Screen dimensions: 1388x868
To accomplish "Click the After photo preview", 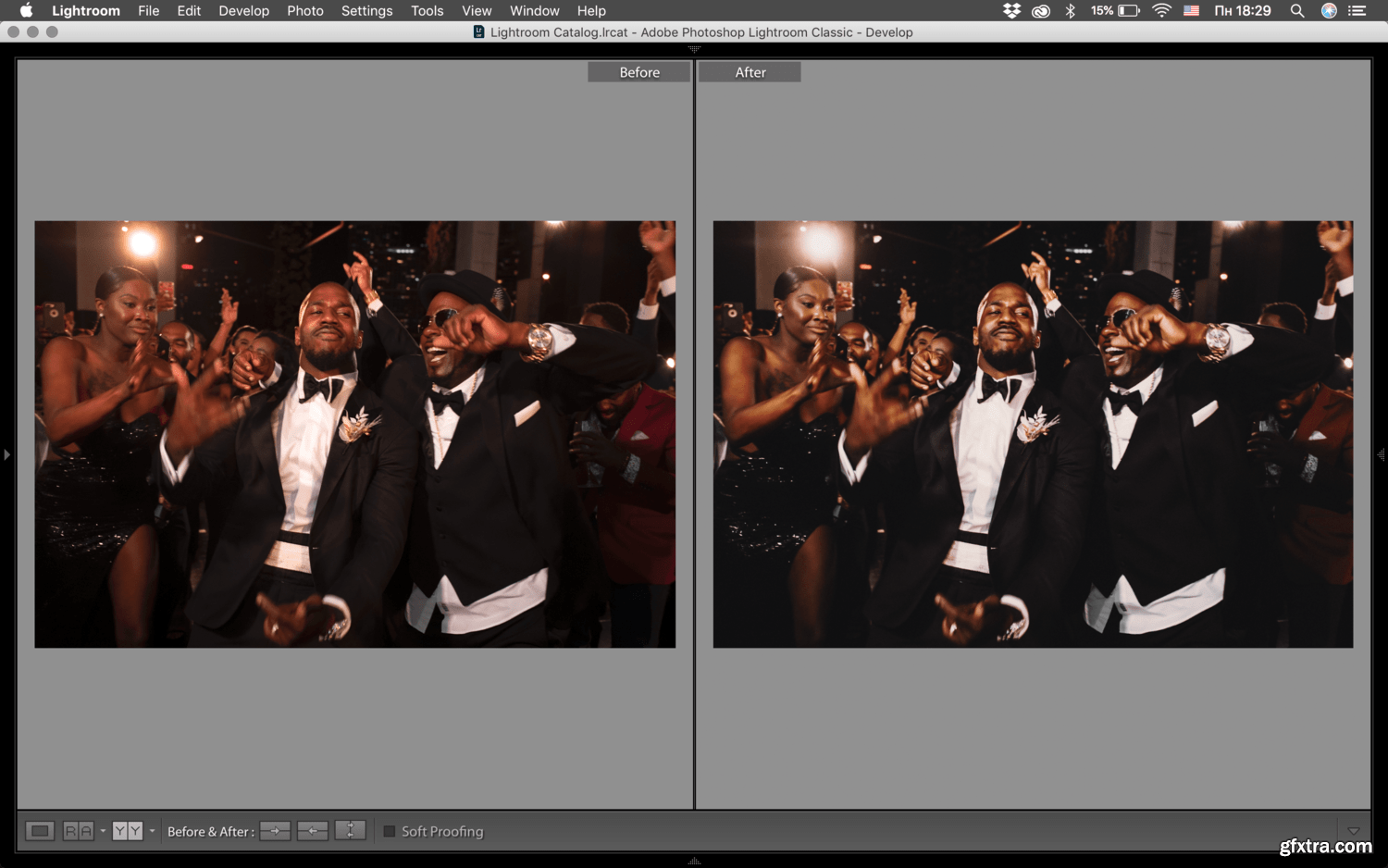I will (1033, 434).
